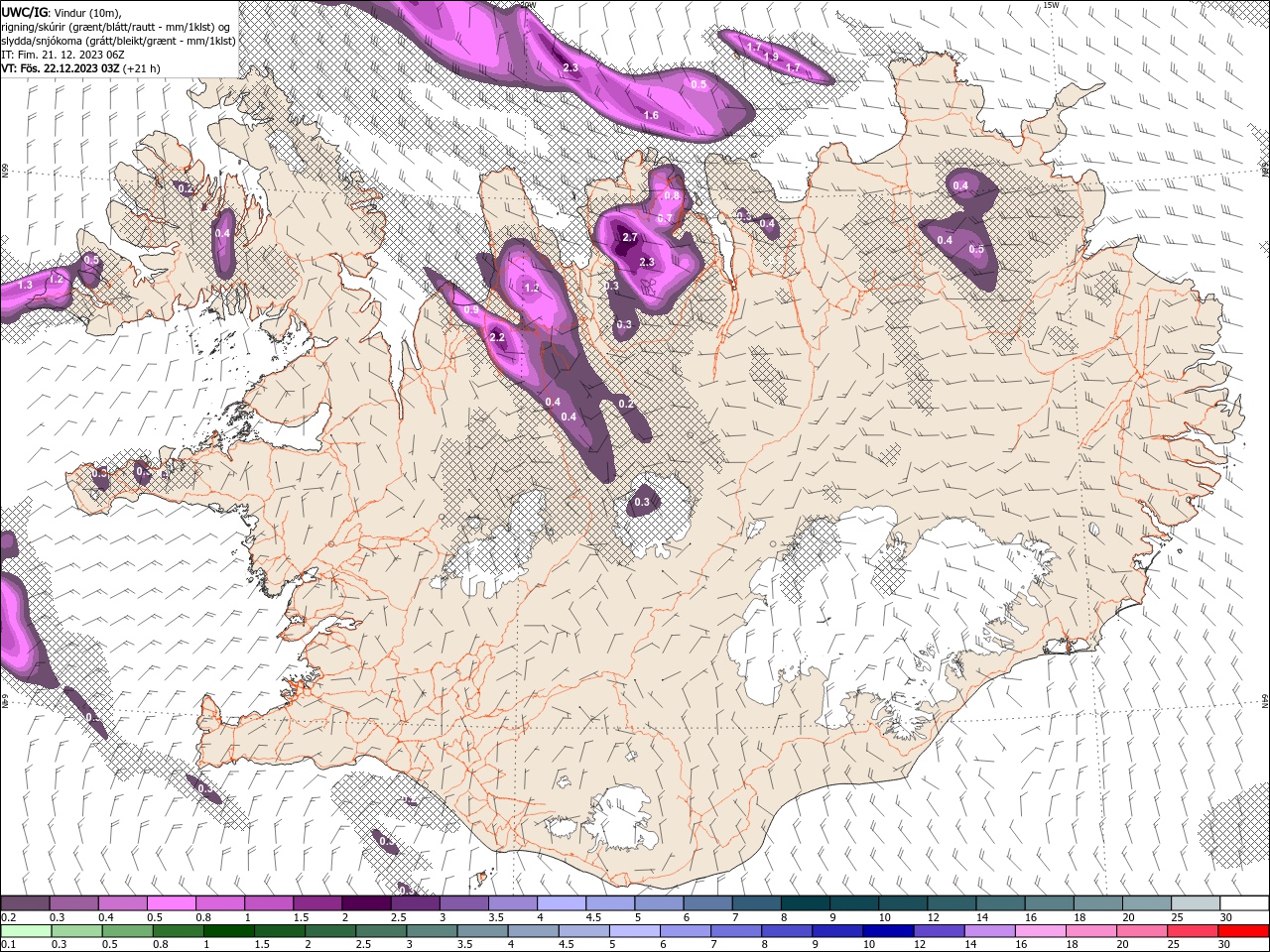This screenshot has height=952, width=1270.
Task: Select the lavender 4 snow legend swatch
Action: coord(562,903)
